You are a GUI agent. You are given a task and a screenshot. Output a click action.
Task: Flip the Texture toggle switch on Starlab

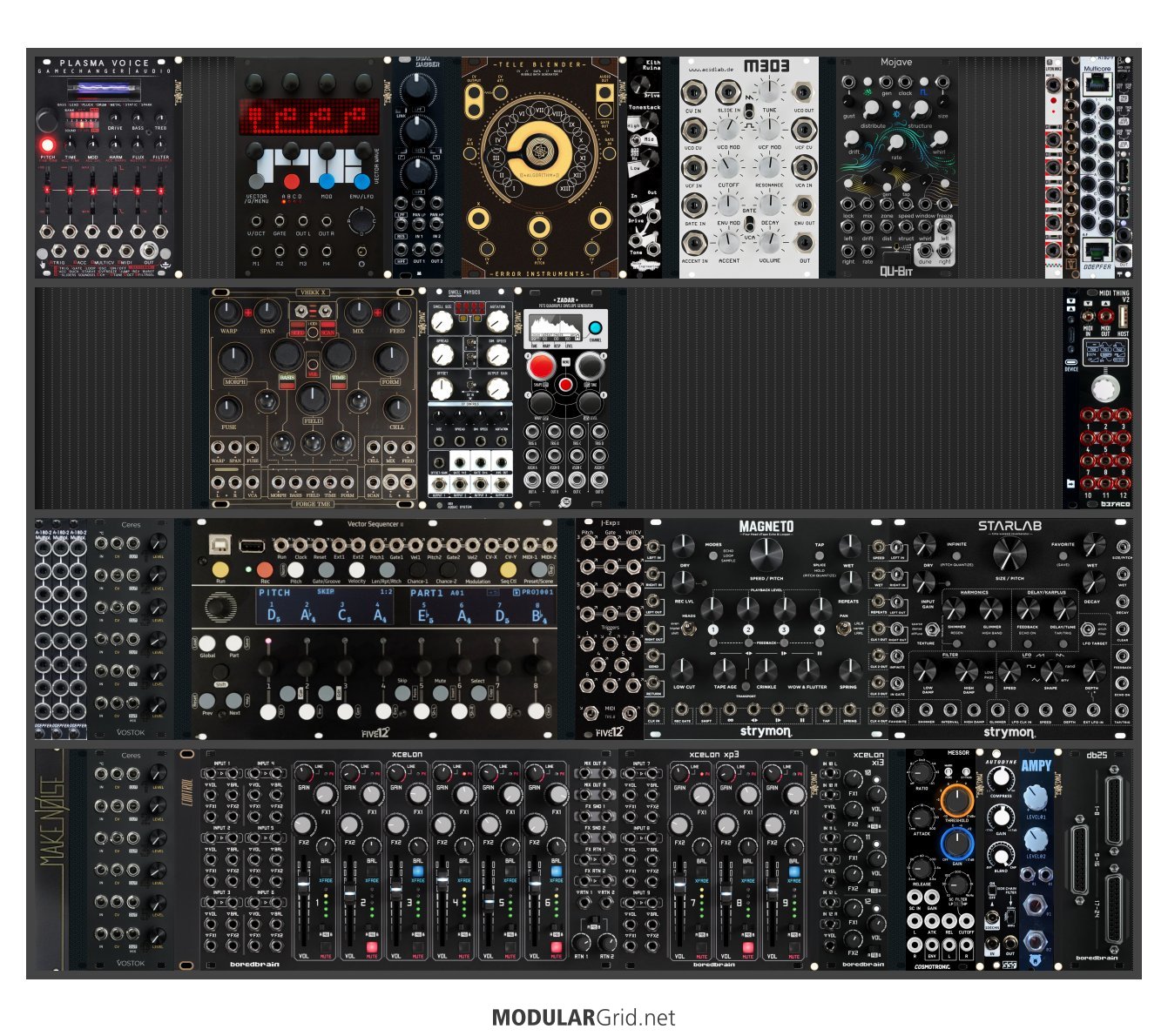931,629
